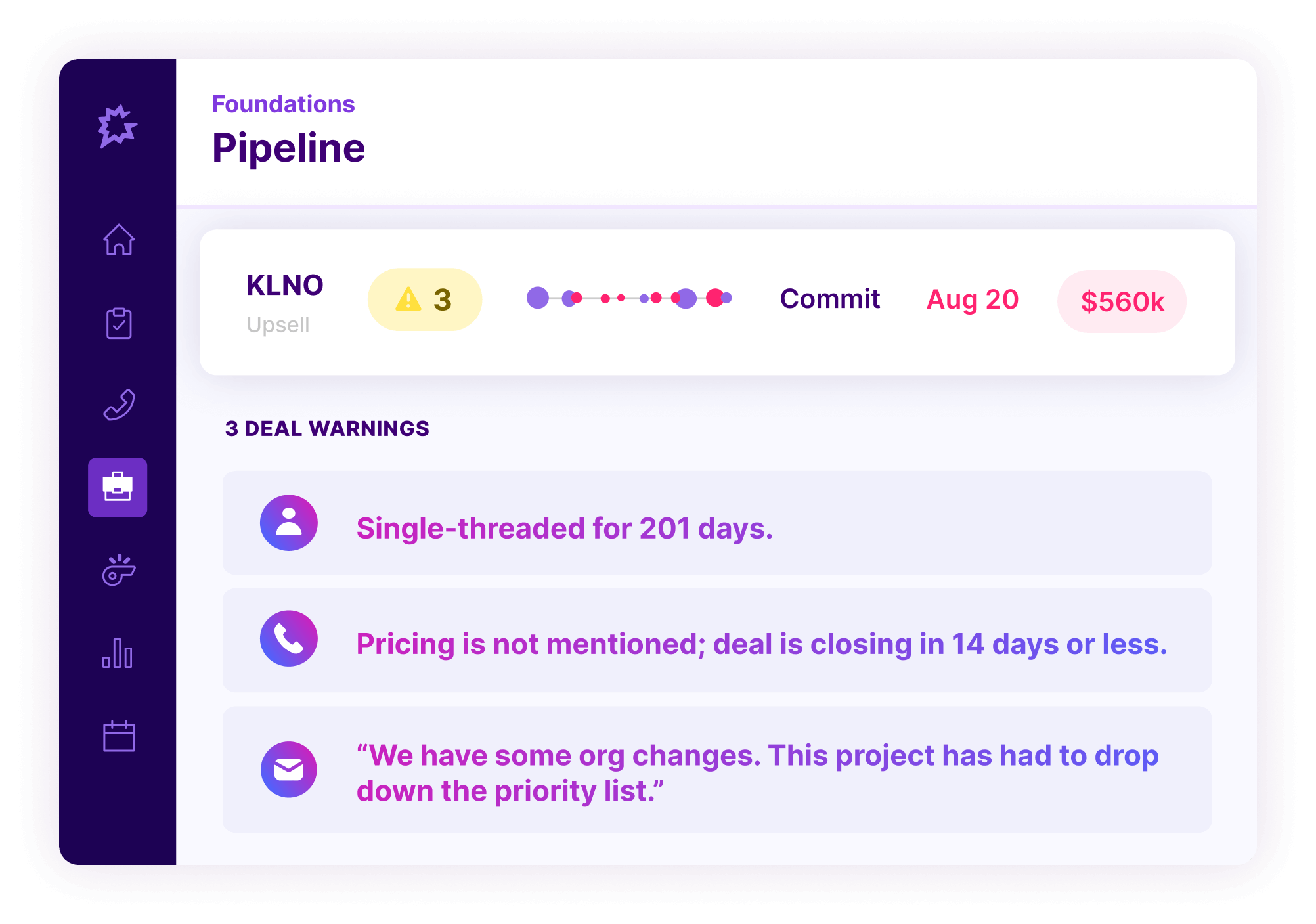The width and height of the screenshot is (1316, 924).
Task: Click the $560k deal value pill
Action: coord(1122,301)
